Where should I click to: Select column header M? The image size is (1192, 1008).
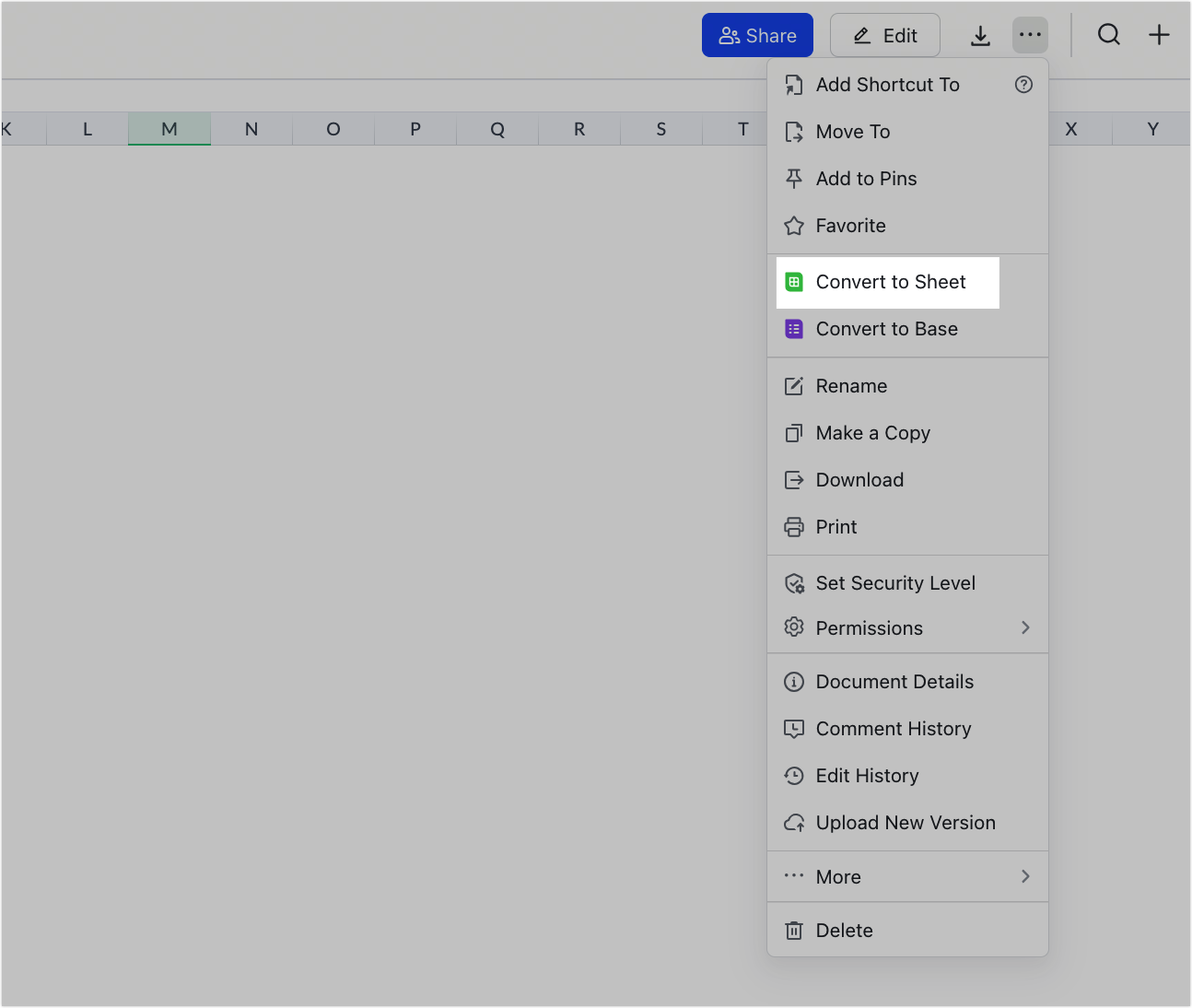click(169, 129)
